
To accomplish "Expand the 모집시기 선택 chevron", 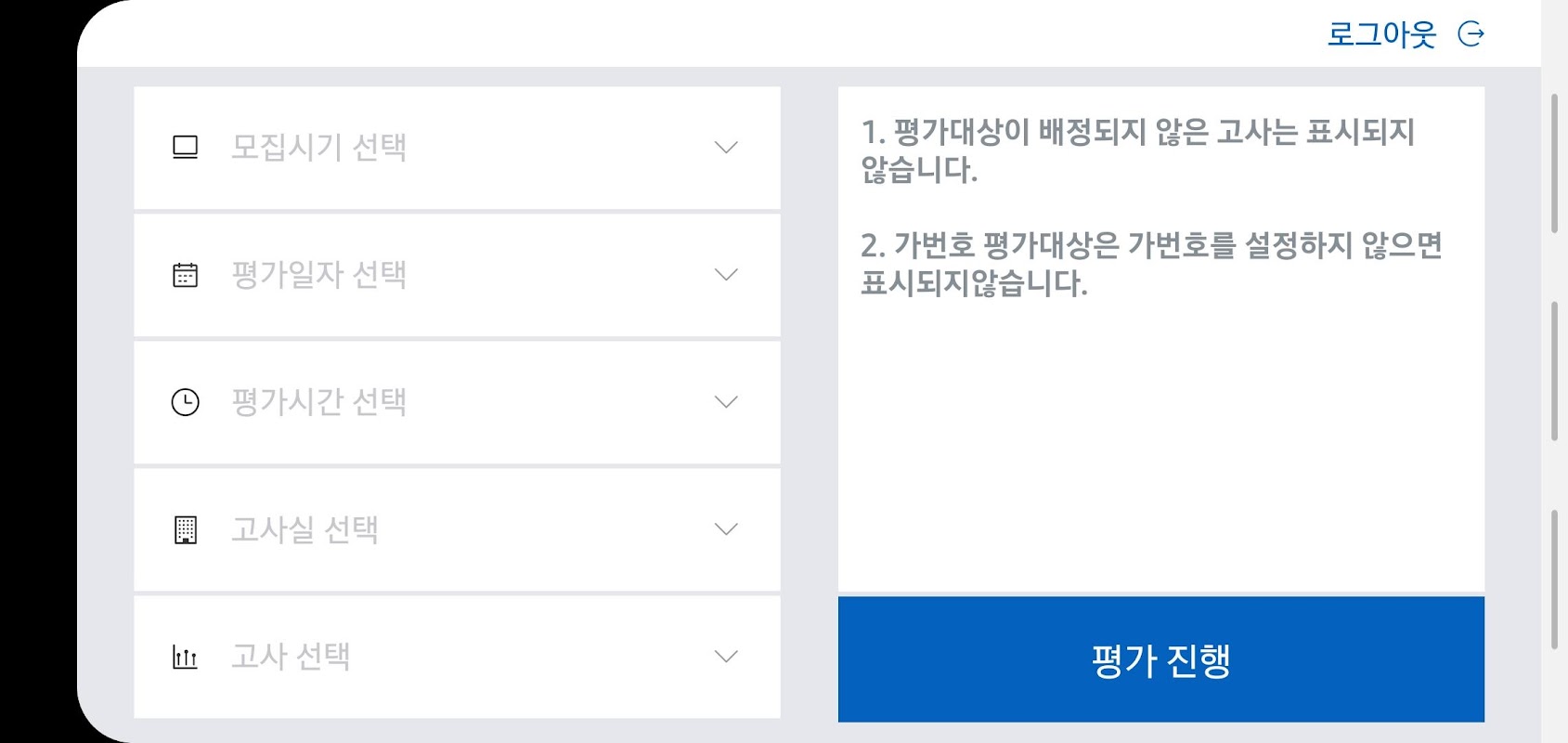I will (x=726, y=148).
